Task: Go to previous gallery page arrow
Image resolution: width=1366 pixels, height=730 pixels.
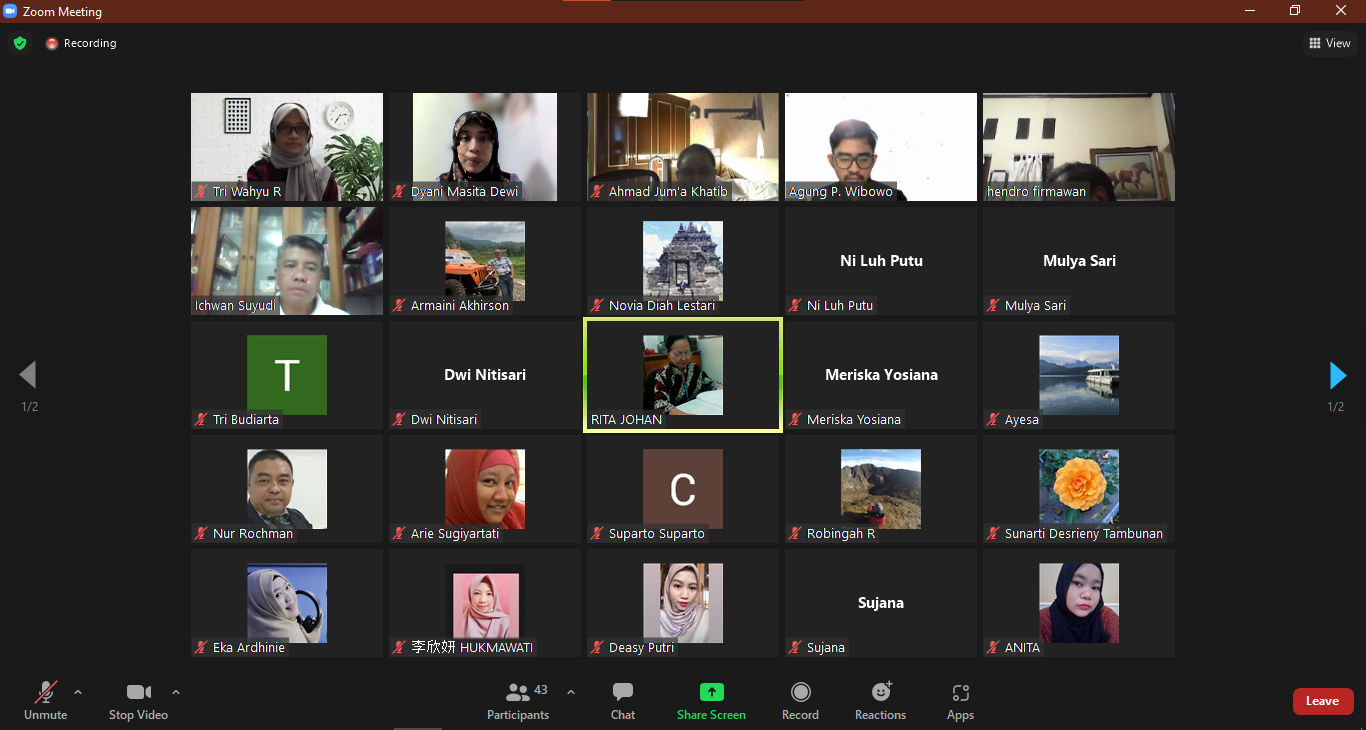Action: [28, 375]
